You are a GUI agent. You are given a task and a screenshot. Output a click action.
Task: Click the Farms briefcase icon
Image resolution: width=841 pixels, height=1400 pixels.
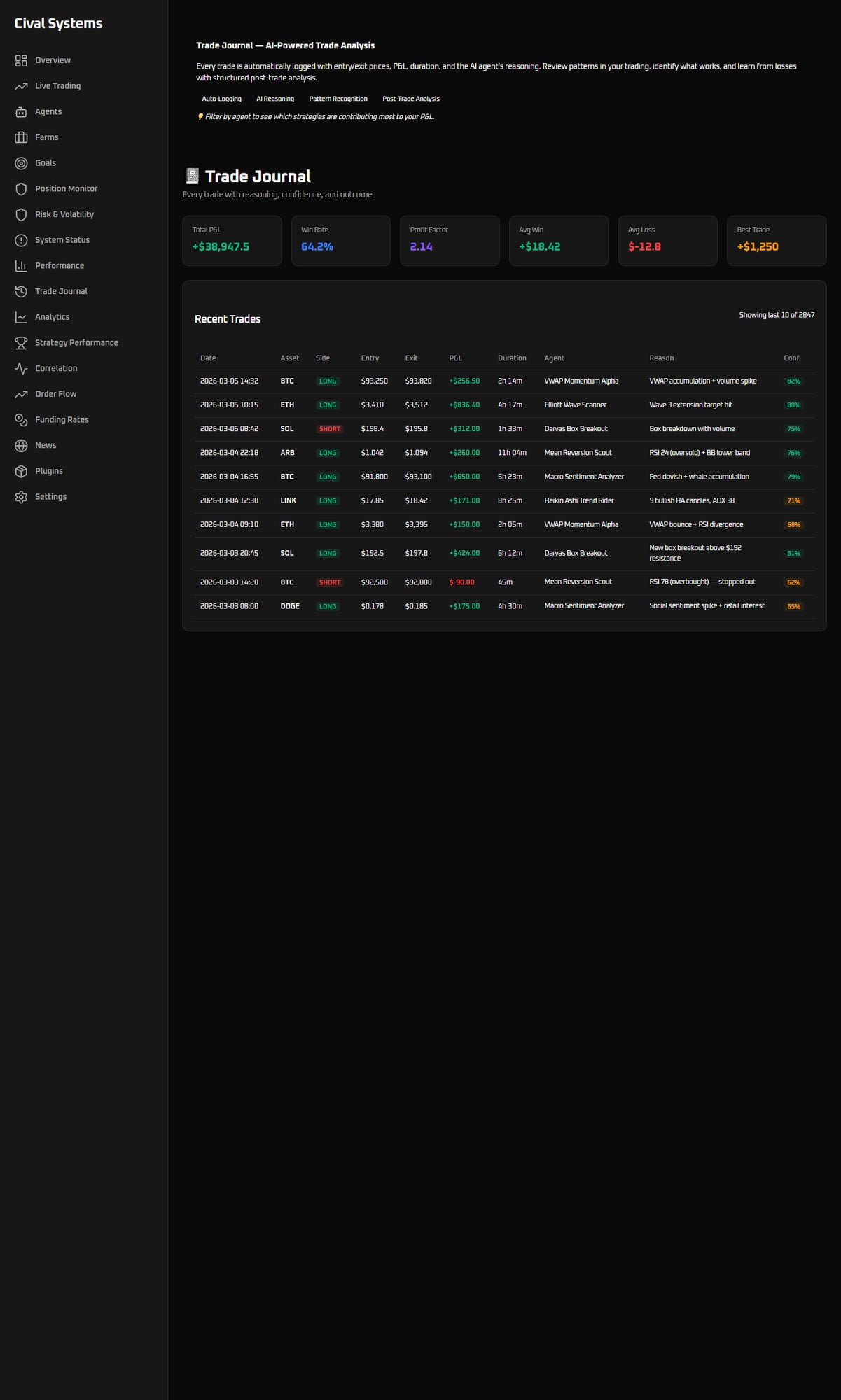[21, 137]
